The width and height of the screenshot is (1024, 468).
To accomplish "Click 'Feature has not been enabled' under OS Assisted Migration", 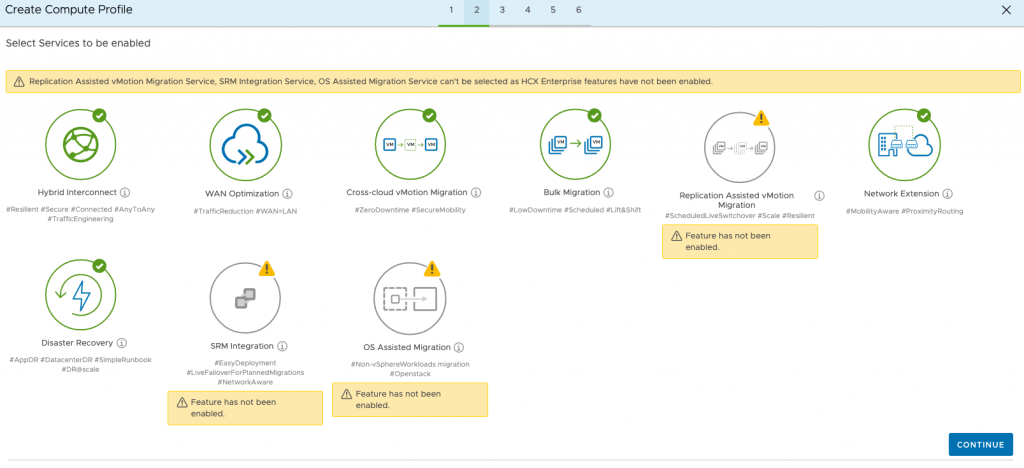I will (x=409, y=399).
